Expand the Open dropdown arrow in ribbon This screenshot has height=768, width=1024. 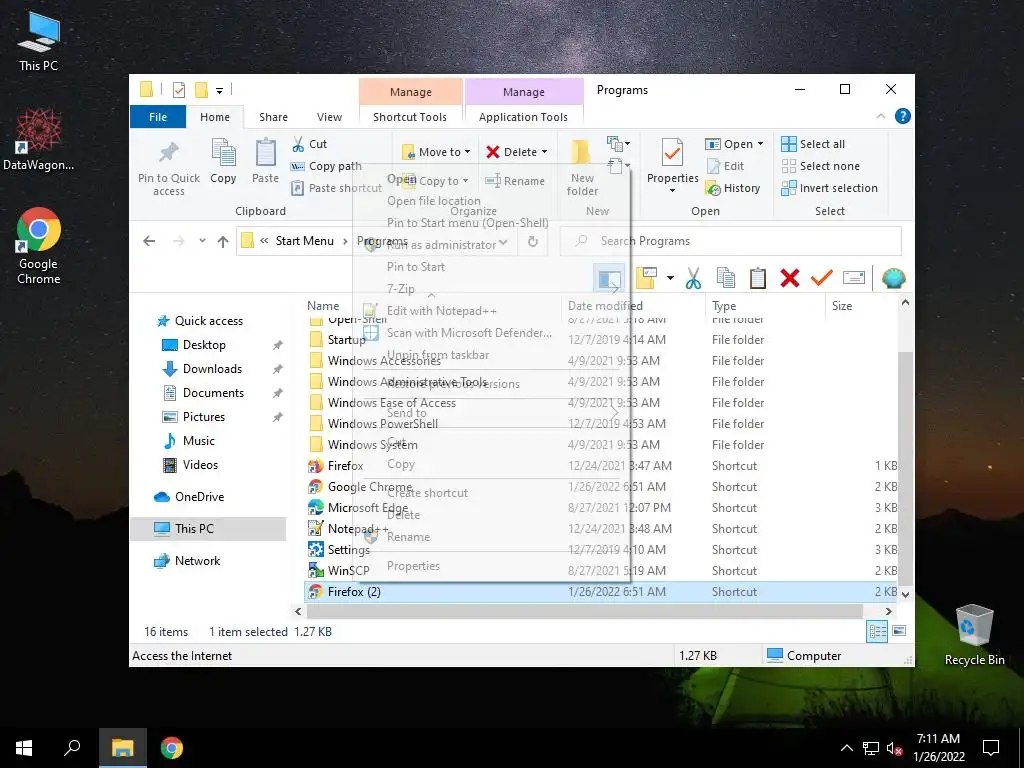(760, 144)
